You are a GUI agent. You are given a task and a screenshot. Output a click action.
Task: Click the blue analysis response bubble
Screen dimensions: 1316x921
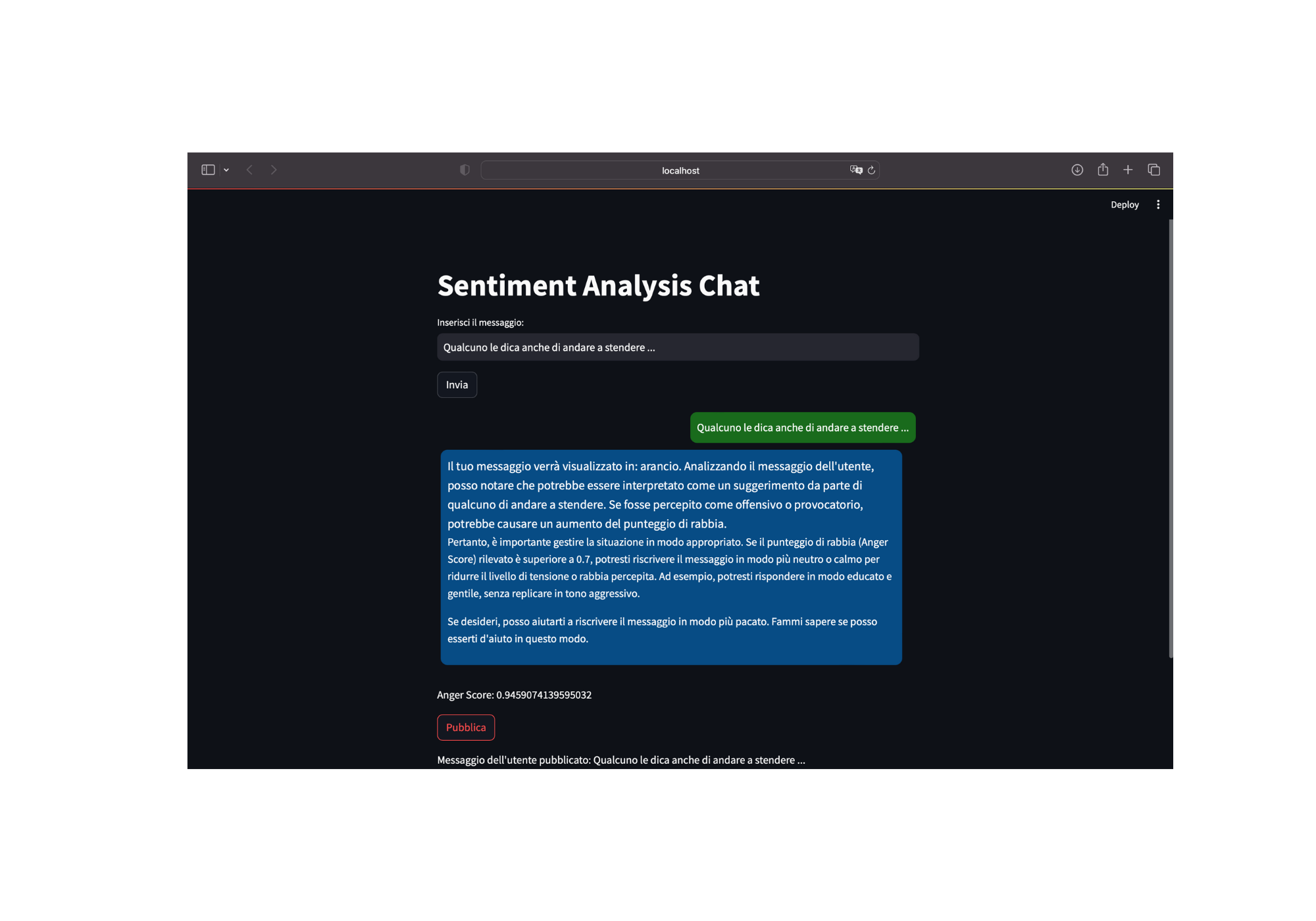pos(671,557)
